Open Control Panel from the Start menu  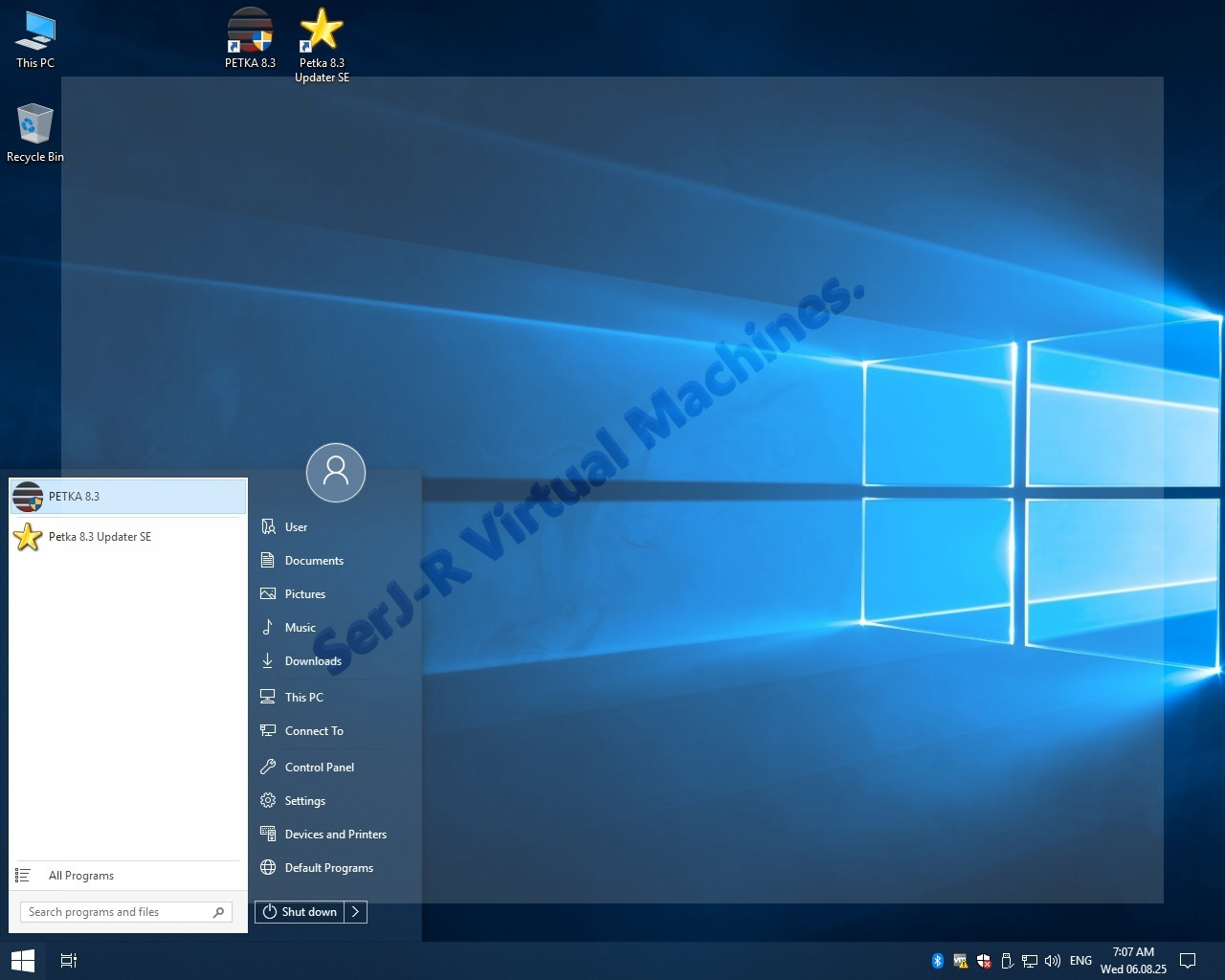[319, 768]
